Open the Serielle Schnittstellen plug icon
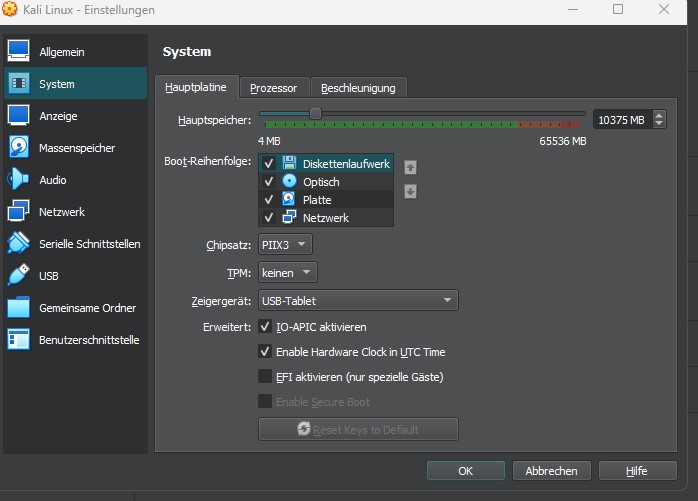This screenshot has width=698, height=501. [18, 243]
